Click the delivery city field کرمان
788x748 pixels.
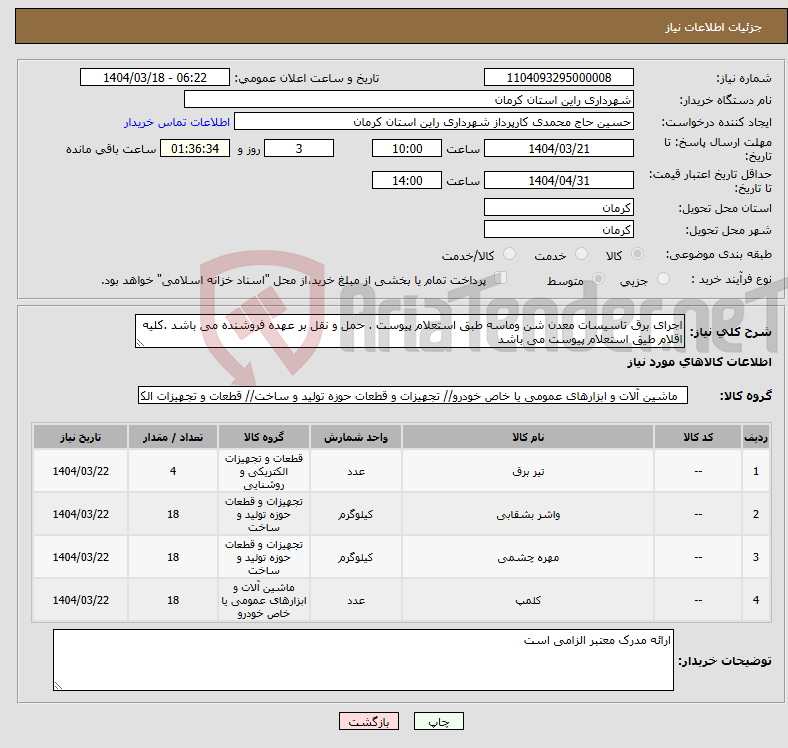[558, 230]
